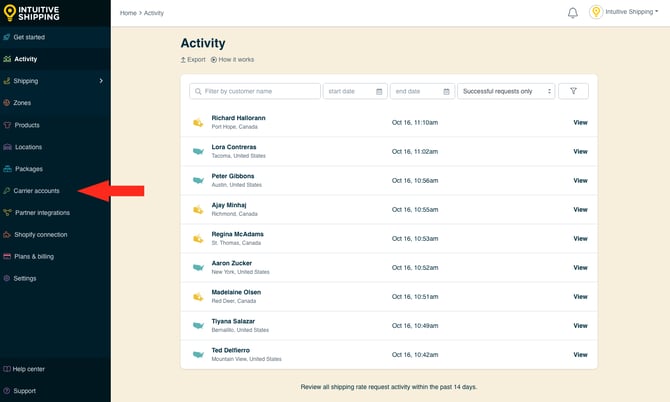
Task: Click the Oct 16, 10:42am timestamp
Action: 415,355
